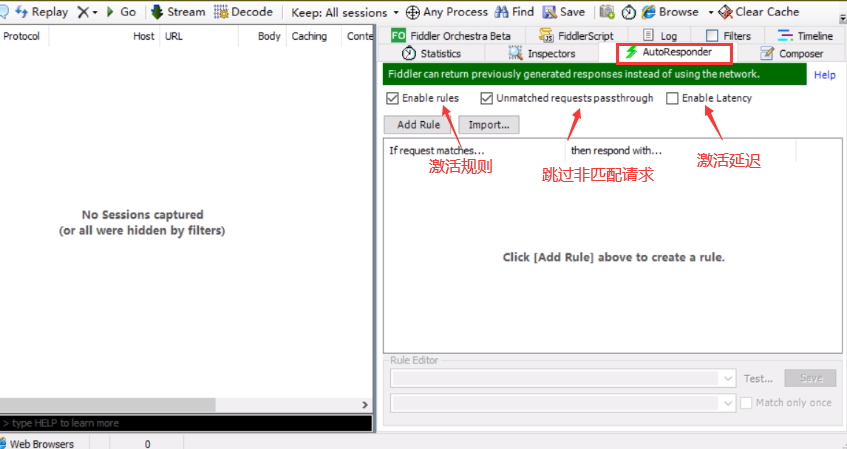Check the Enable Latency checkbox
847x449 pixels.
tap(672, 98)
